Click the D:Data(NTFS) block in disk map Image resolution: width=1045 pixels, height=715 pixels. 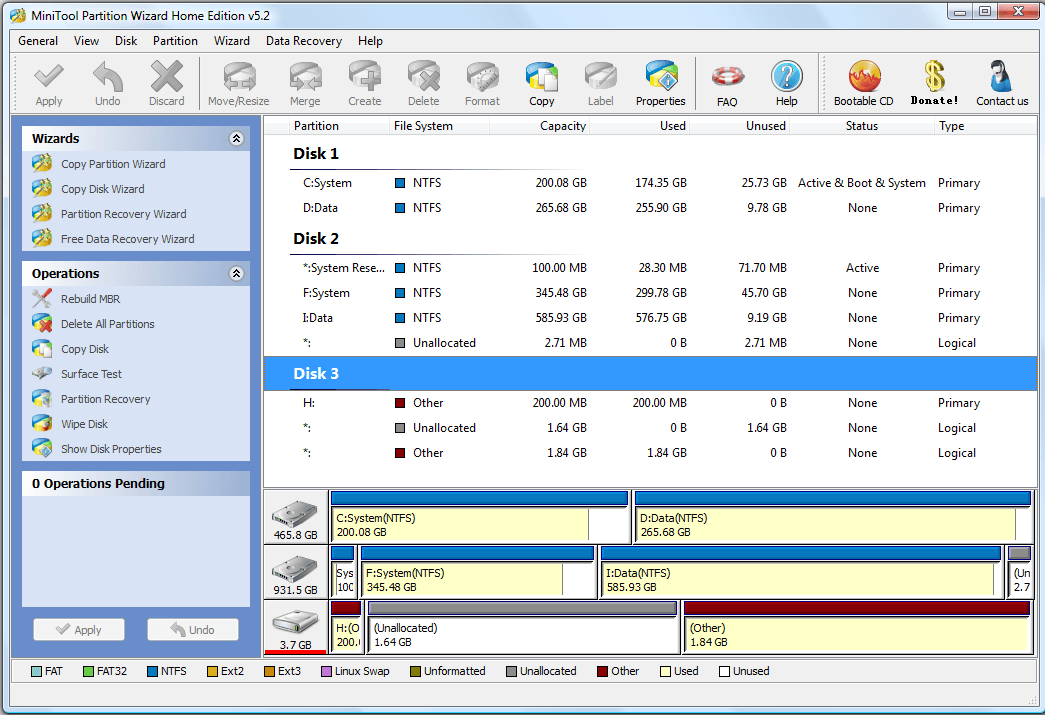tap(833, 517)
